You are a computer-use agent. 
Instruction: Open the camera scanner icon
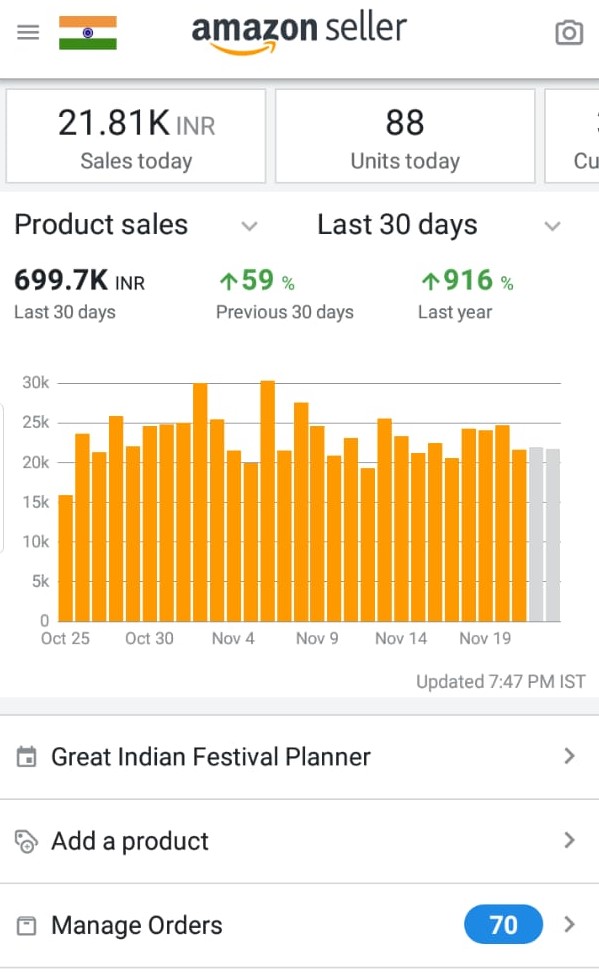(569, 33)
